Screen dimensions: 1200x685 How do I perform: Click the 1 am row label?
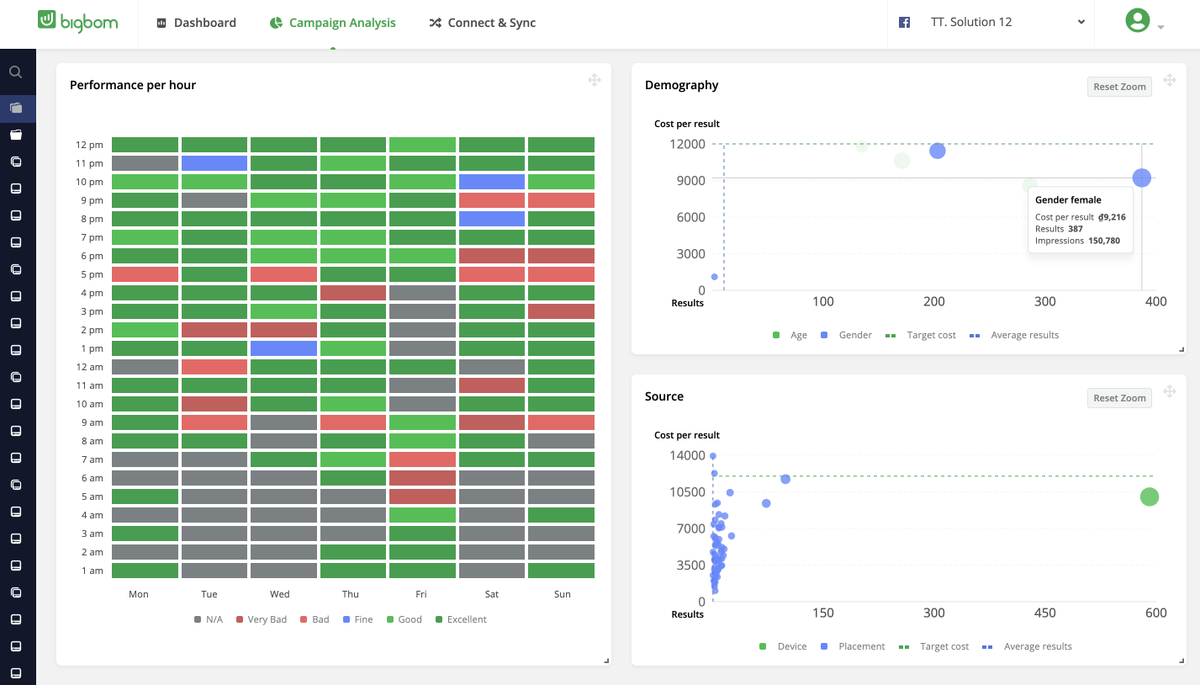point(92,571)
